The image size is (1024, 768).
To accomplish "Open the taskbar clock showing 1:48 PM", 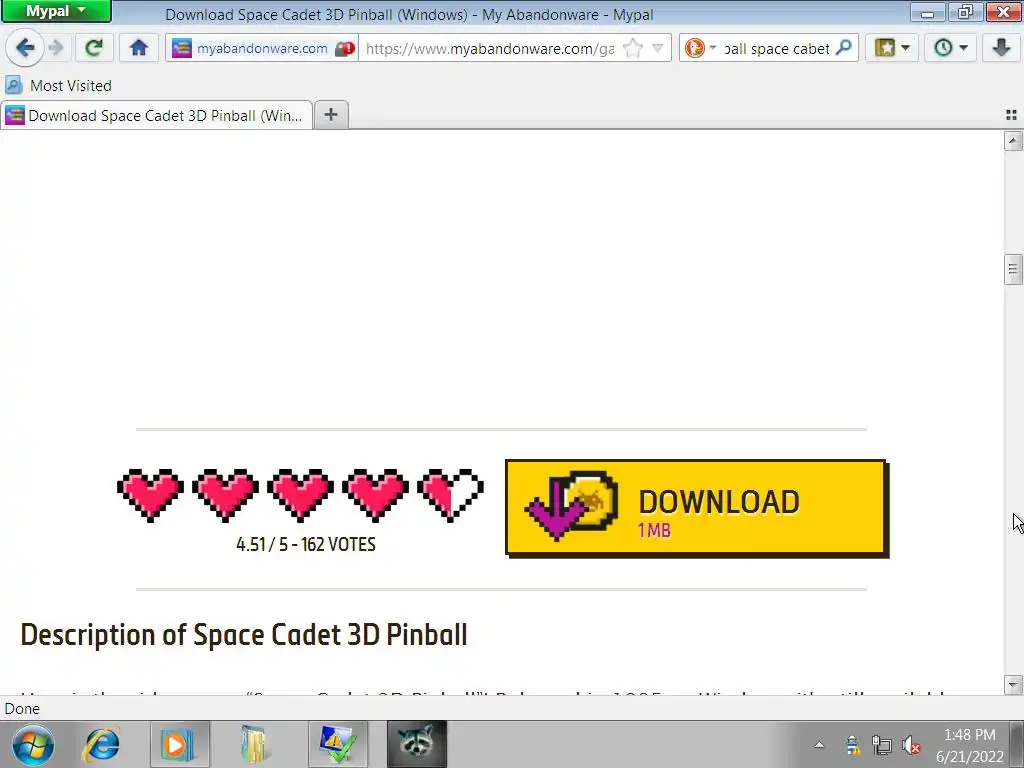I will click(969, 745).
